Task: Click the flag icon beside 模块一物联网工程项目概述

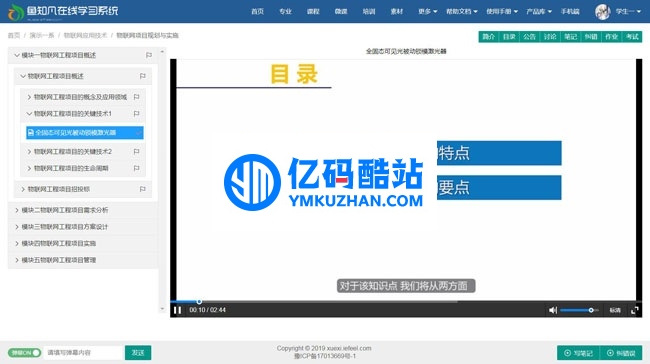Action: pyautogui.click(x=148, y=55)
